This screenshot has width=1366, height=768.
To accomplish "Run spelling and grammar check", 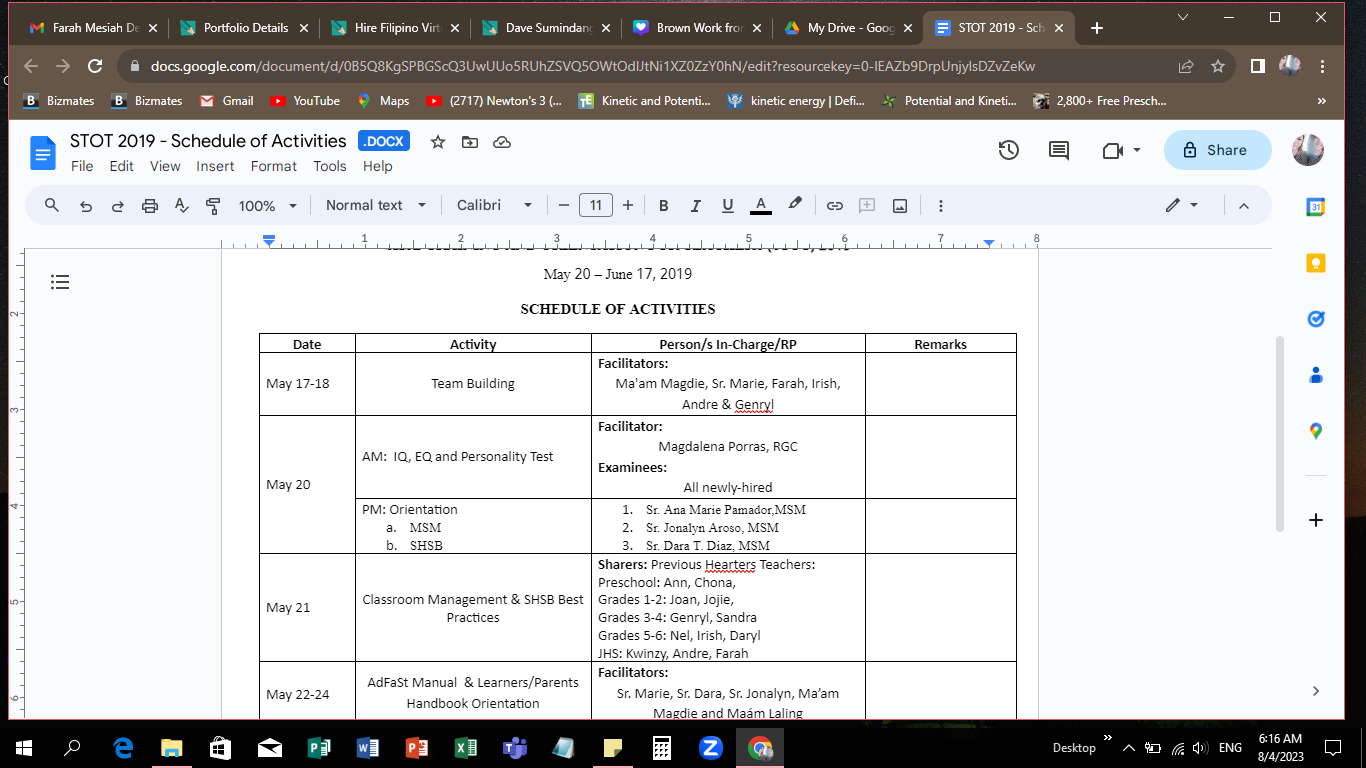I will click(182, 205).
